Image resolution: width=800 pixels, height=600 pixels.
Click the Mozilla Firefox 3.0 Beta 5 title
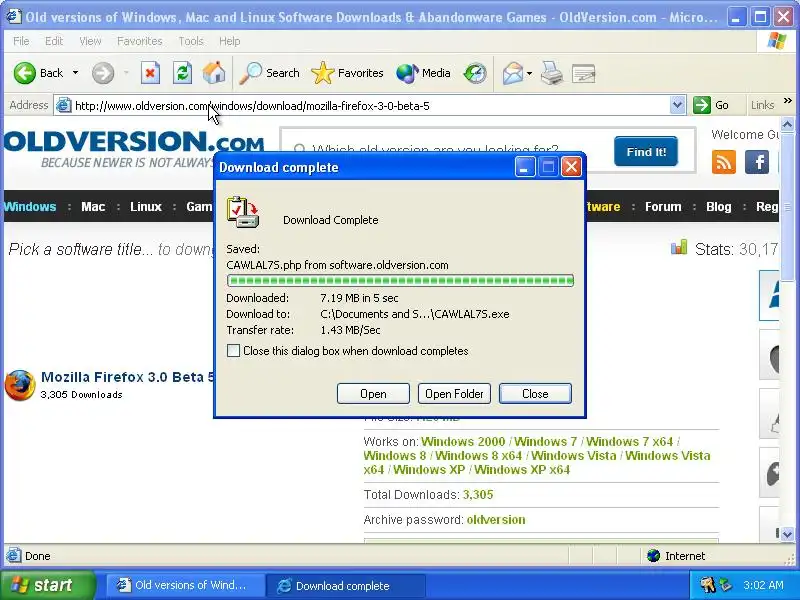coord(128,377)
